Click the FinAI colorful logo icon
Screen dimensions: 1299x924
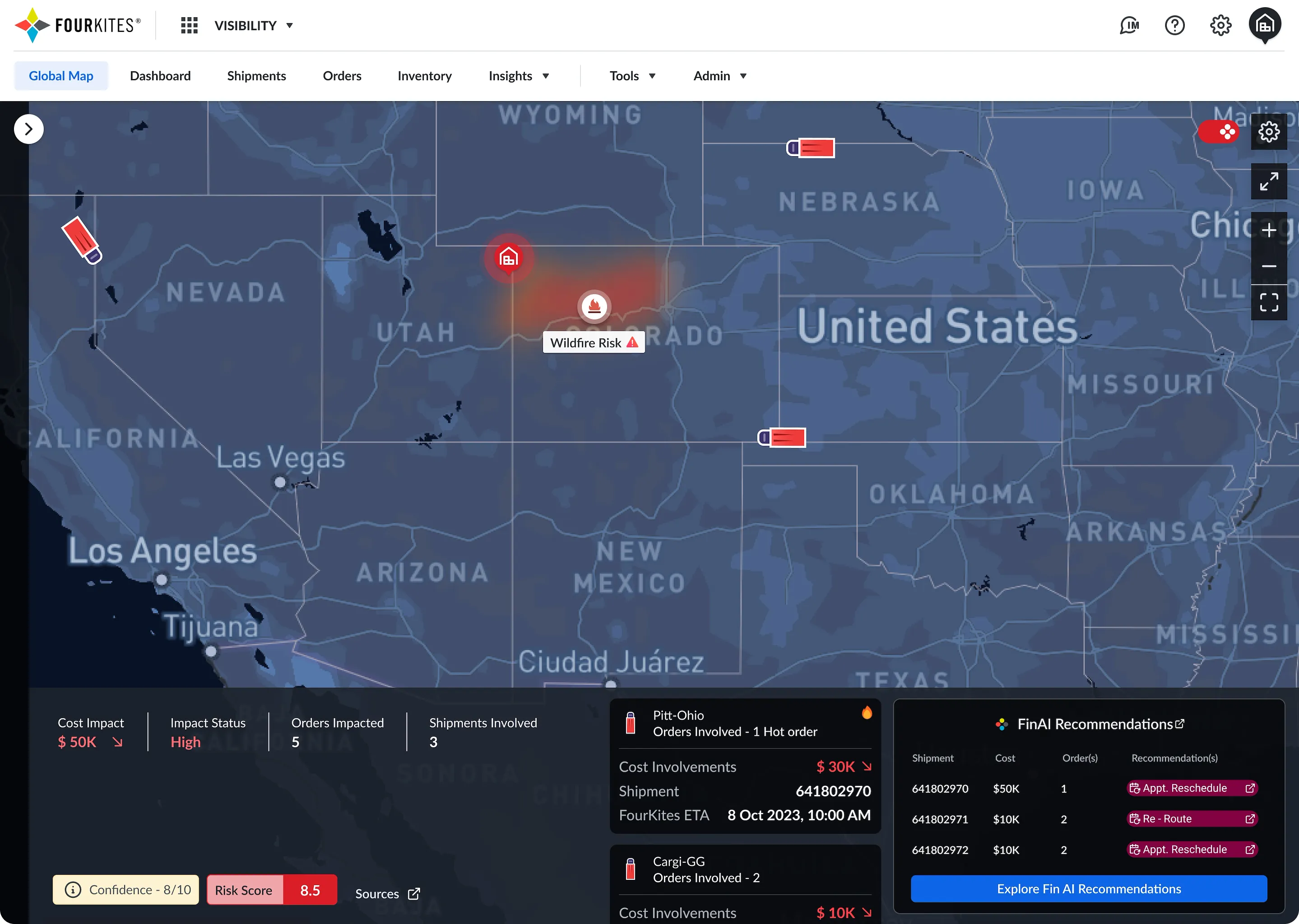(x=1002, y=724)
